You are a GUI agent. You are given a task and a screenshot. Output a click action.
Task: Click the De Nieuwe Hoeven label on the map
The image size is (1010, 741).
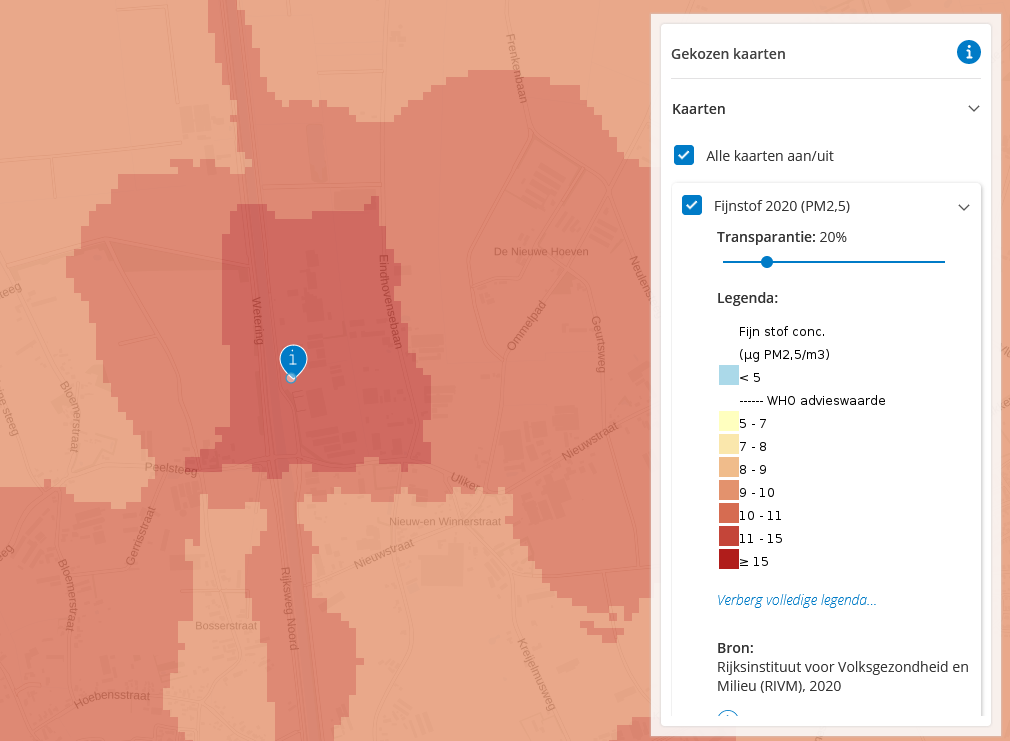coord(541,252)
